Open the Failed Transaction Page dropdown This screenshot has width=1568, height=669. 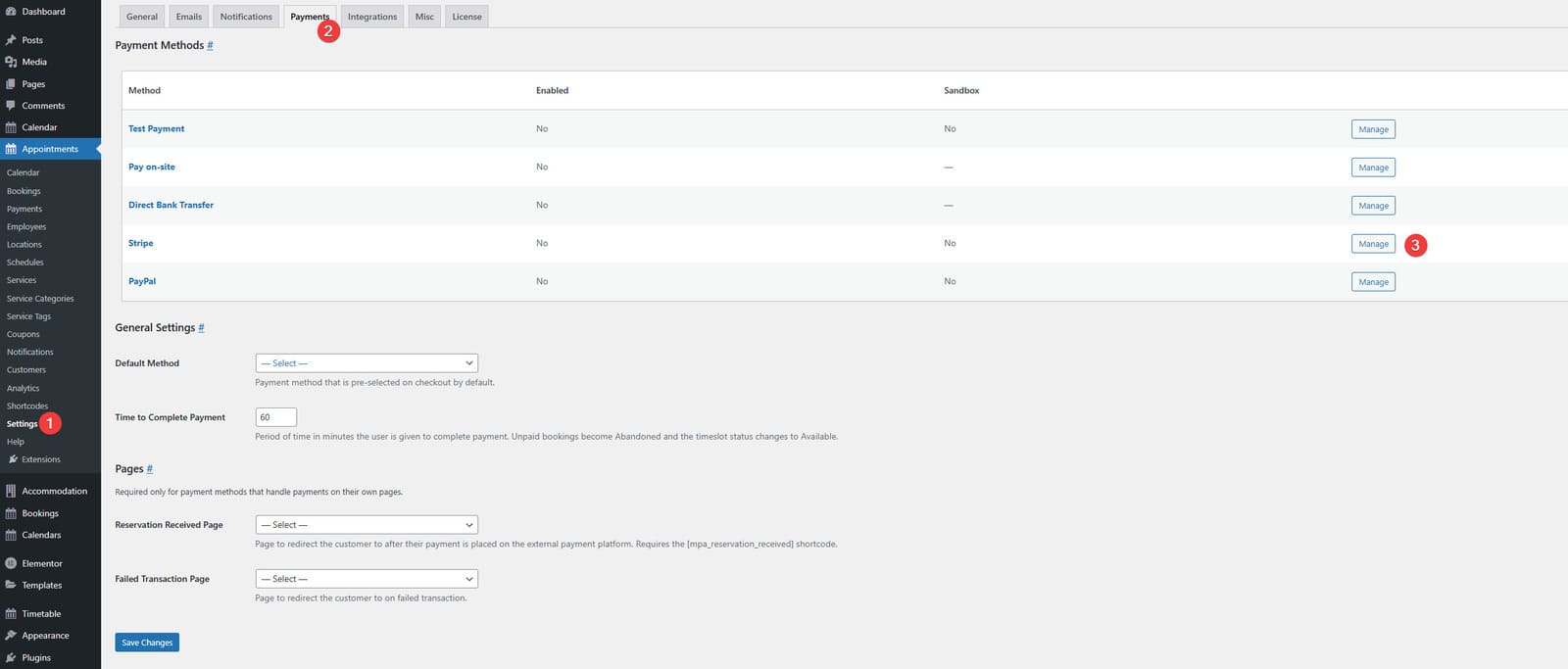[367, 579]
